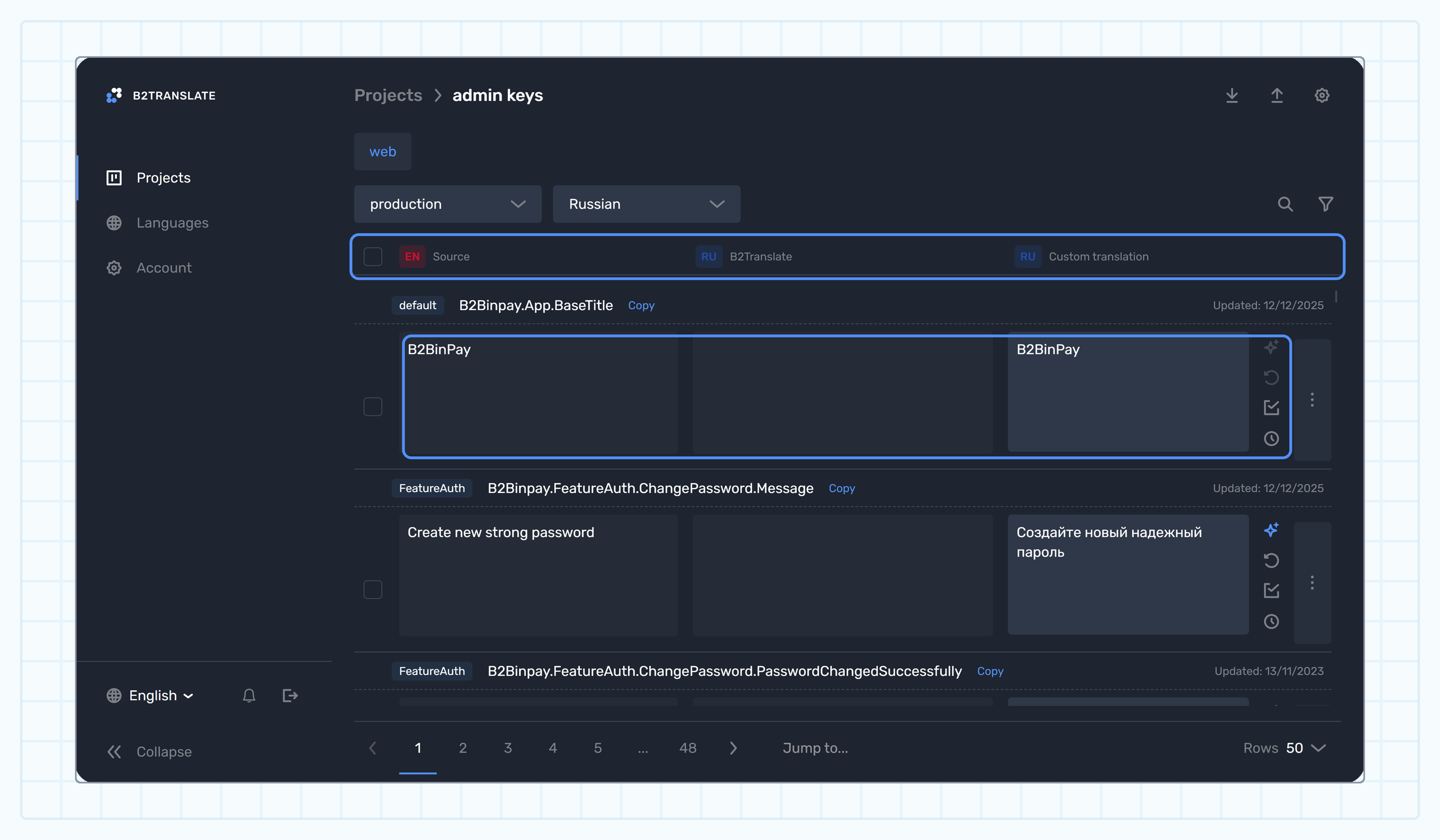Click the Updated: 13/11/2023 date

click(x=1268, y=672)
